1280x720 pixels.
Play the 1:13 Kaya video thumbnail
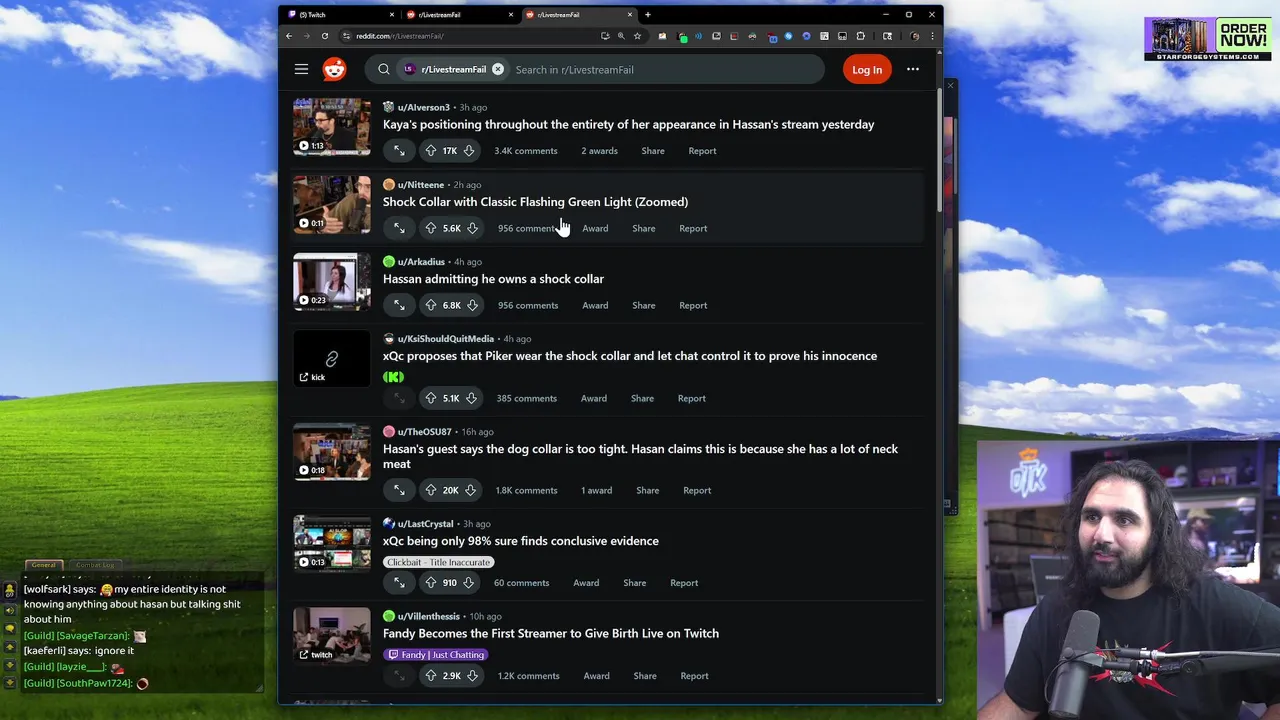coord(331,127)
